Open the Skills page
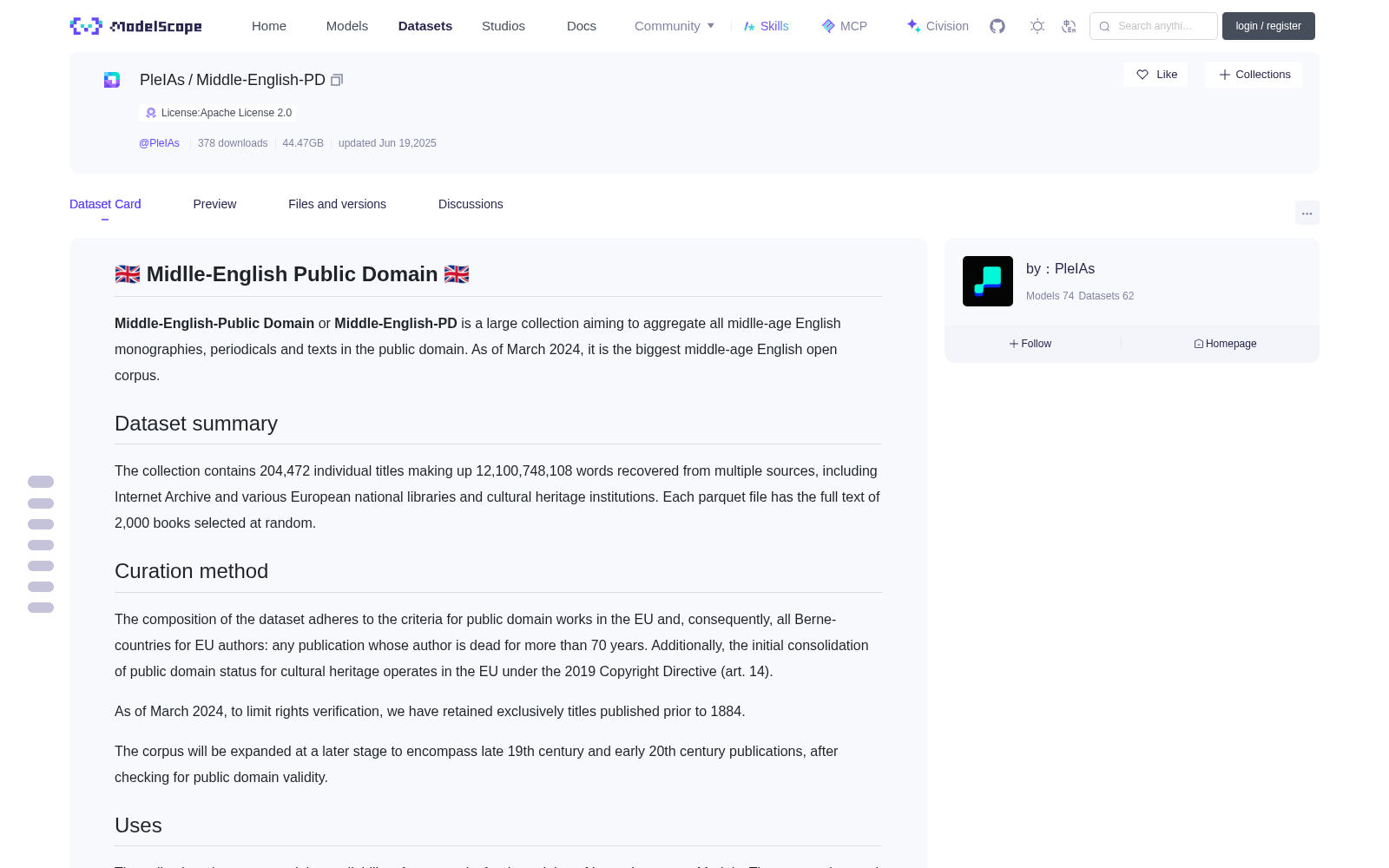 767,26
